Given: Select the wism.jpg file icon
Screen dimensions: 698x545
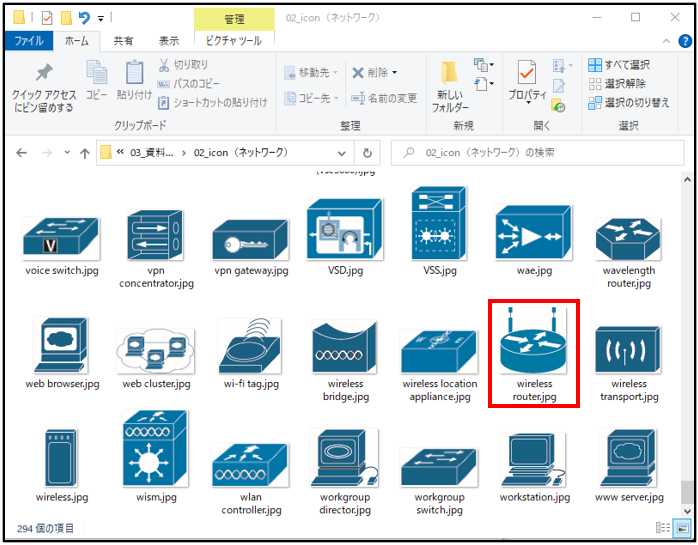Looking at the screenshot, I should pyautogui.click(x=155, y=449).
